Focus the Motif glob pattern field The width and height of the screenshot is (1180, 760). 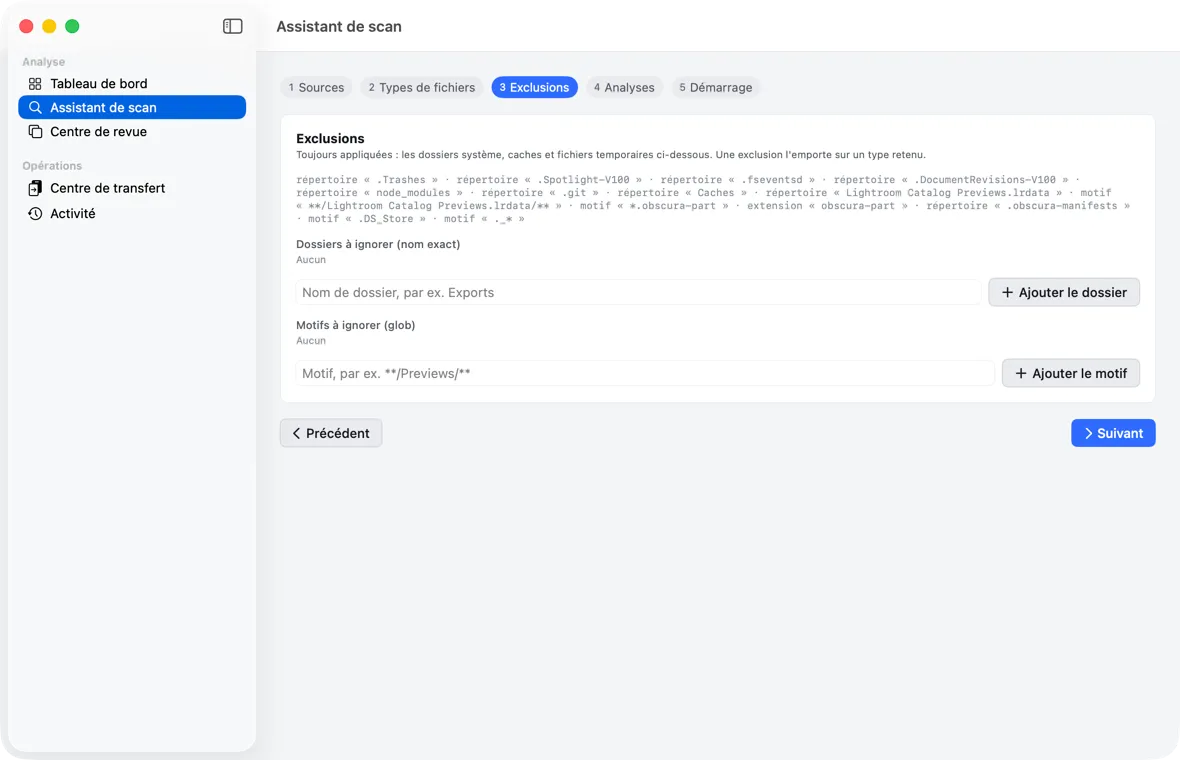645,373
